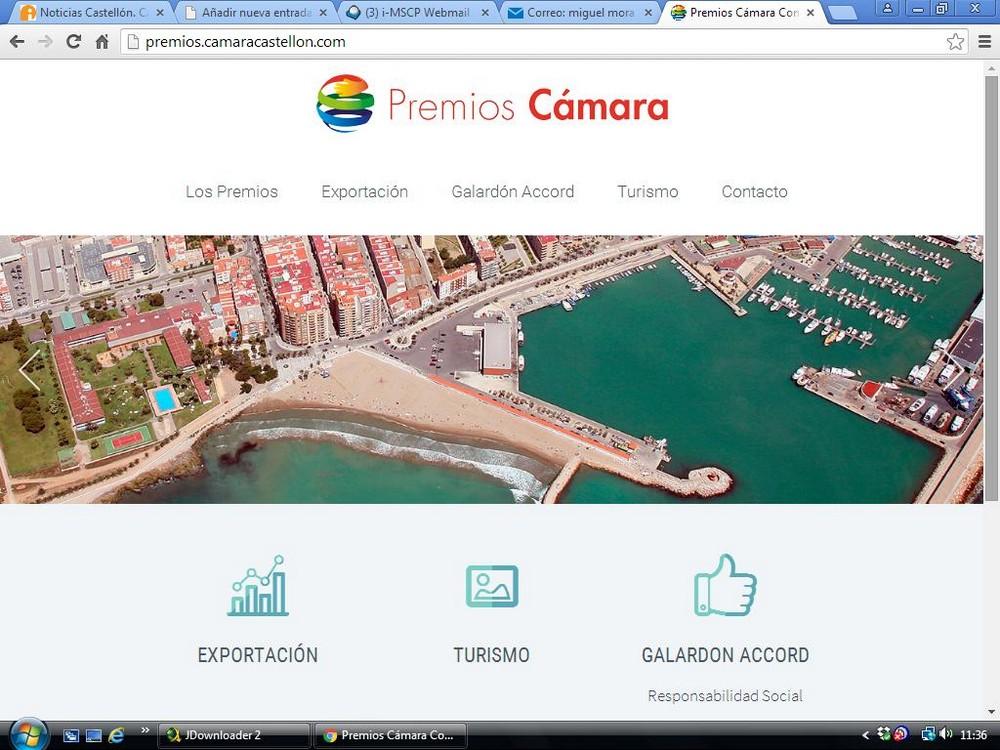
Task: Open the Windows Start menu orb
Action: point(28,735)
